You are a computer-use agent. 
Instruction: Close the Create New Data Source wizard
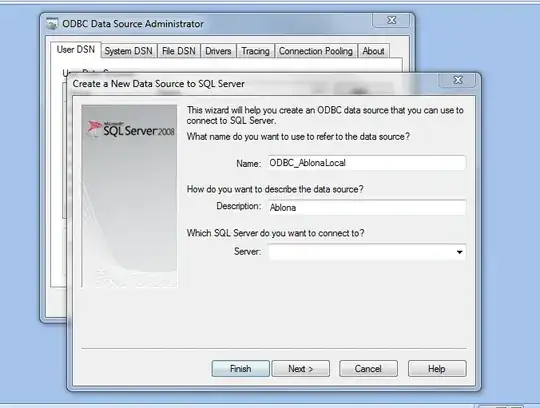[457, 80]
